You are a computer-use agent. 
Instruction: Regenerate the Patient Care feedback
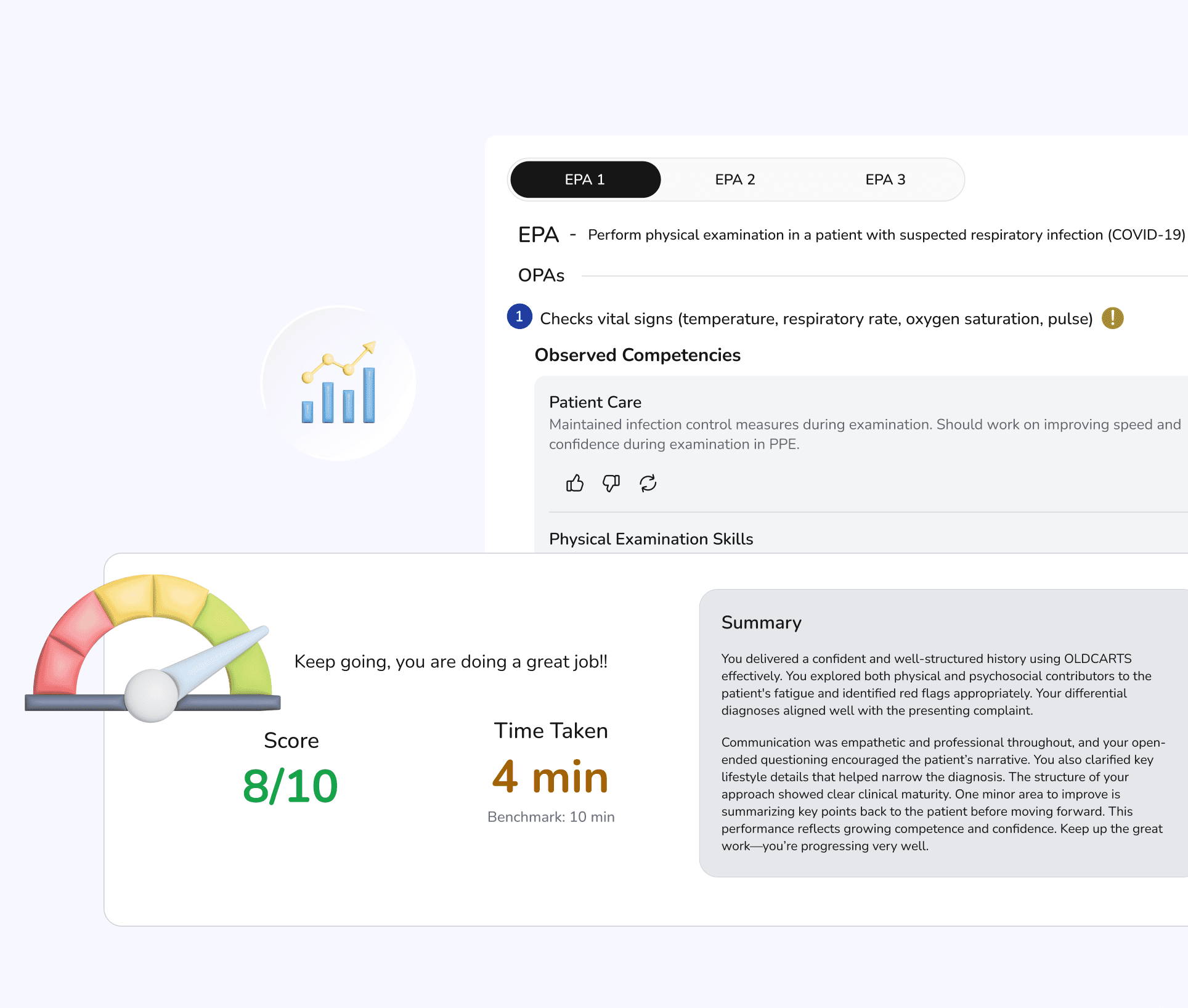pyautogui.click(x=648, y=484)
